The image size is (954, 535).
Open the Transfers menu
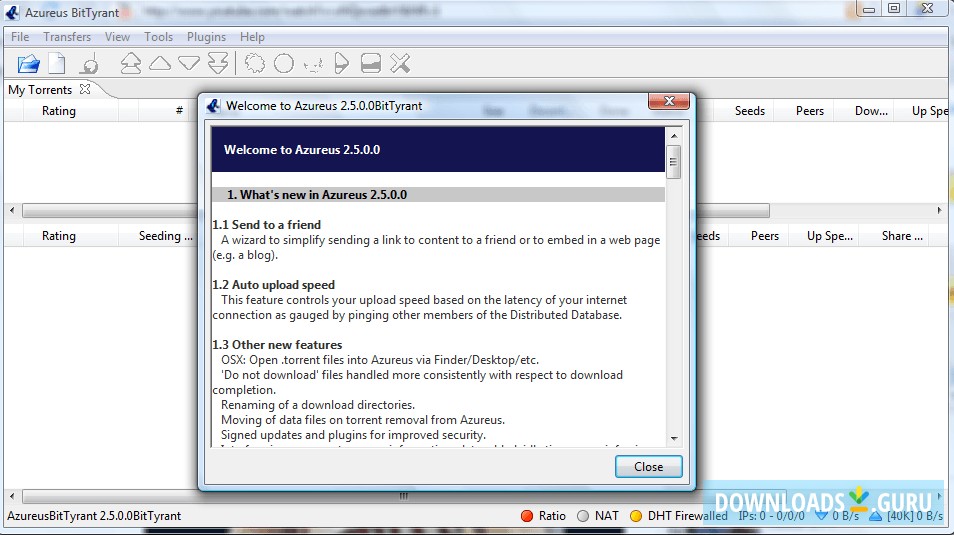67,37
